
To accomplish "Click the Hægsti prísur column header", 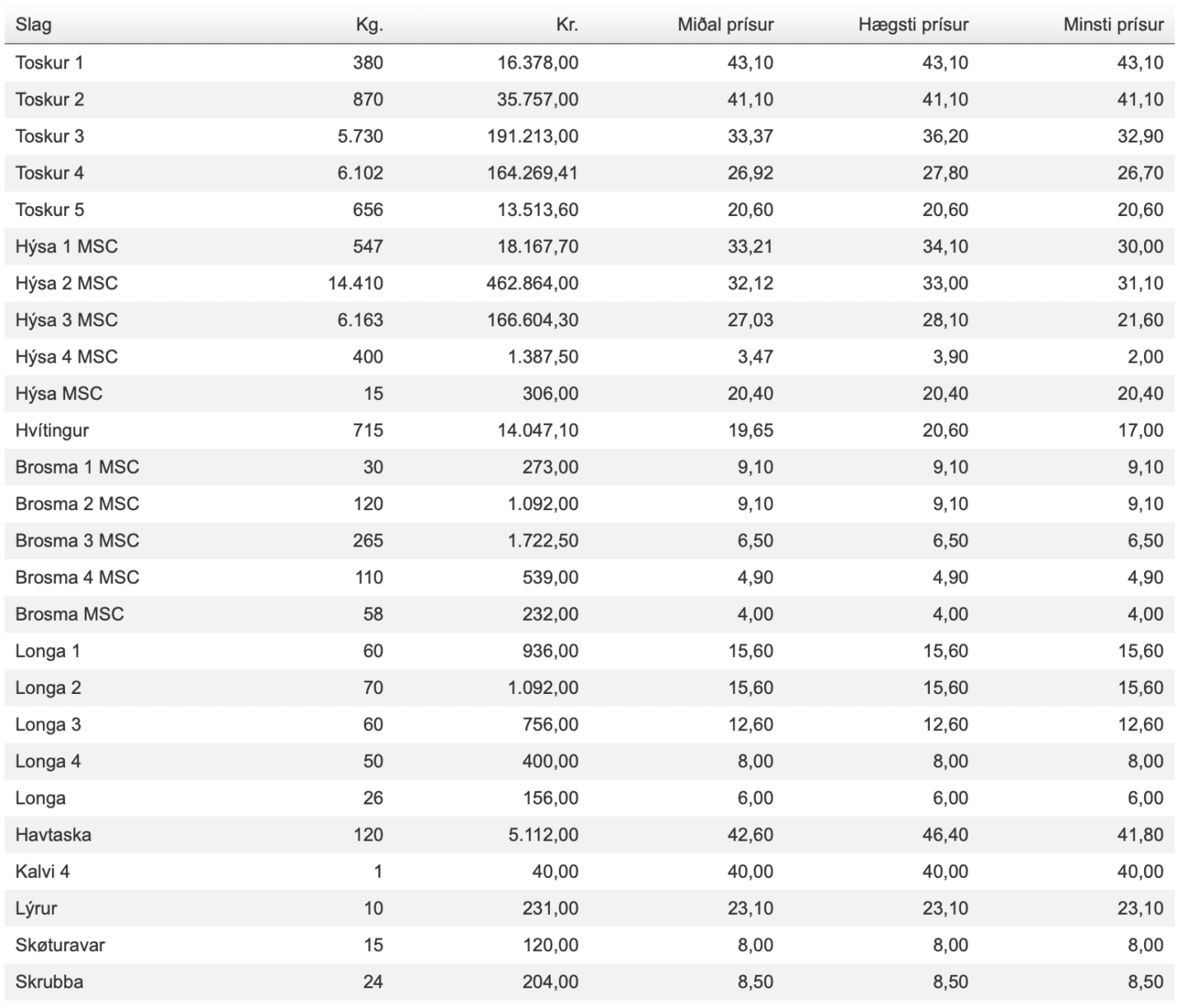I will point(913,25).
